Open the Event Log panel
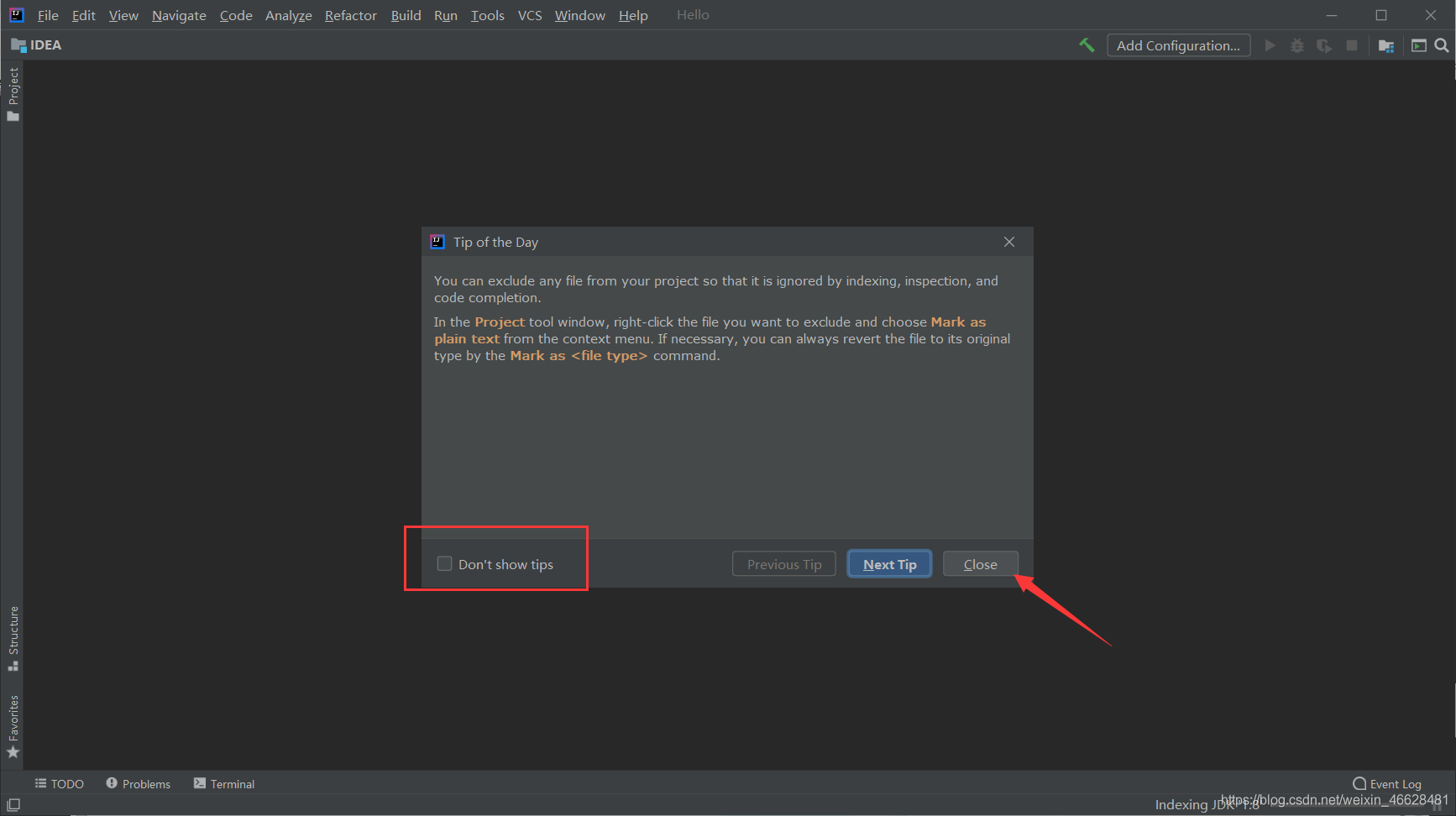The image size is (1456, 816). (1385, 783)
